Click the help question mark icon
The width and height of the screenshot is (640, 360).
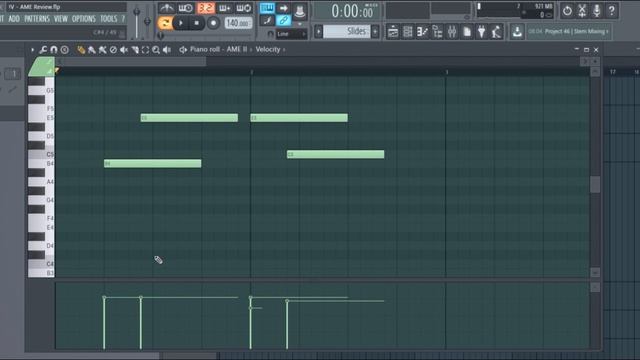[x=611, y=11]
